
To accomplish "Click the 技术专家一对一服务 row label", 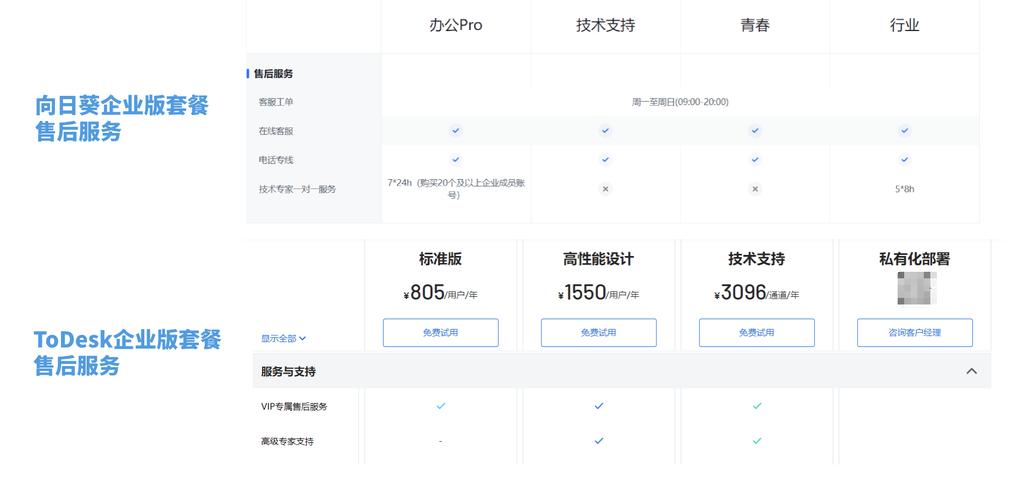I will [297, 189].
